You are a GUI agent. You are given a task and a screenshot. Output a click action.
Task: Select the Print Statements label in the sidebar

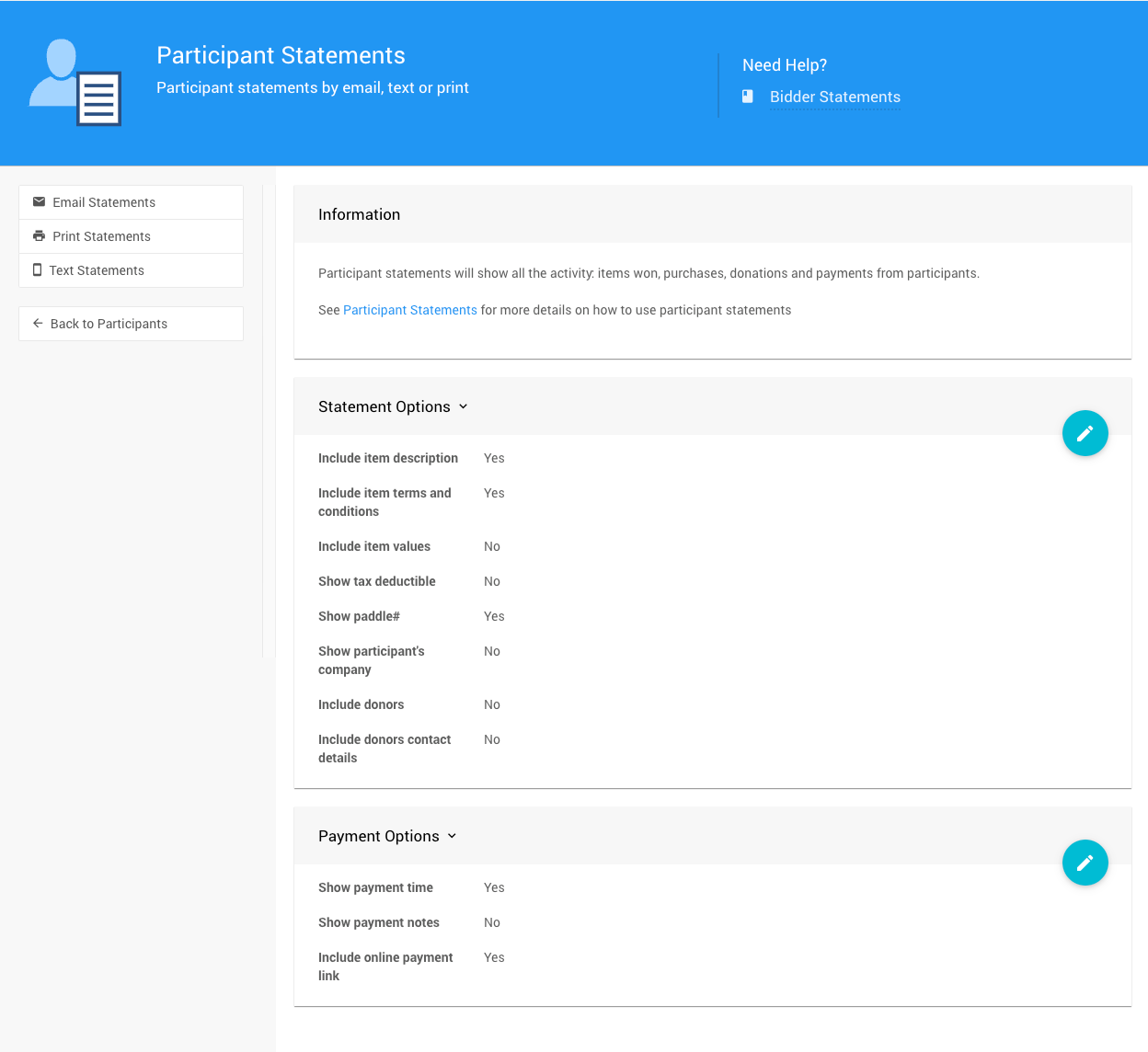coord(101,236)
